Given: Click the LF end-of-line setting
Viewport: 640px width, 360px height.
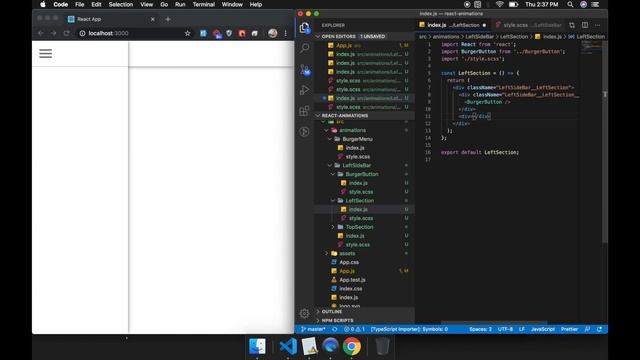Looking at the screenshot, I should [522, 329].
